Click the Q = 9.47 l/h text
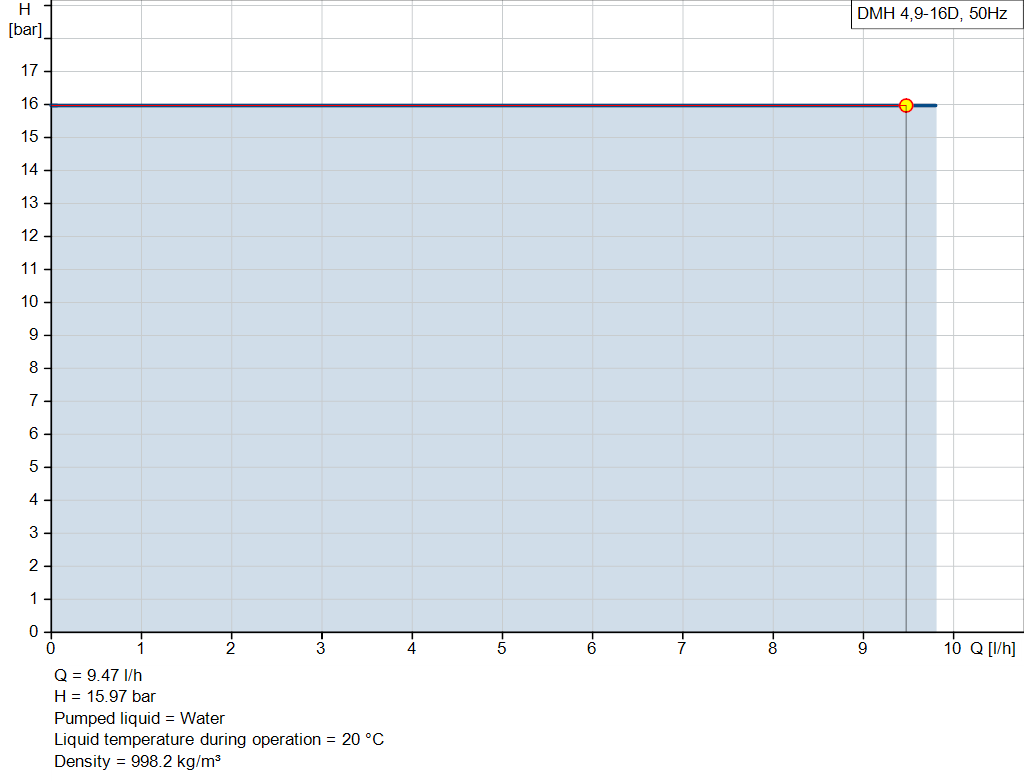The height and width of the screenshot is (781, 1024). click(x=98, y=675)
